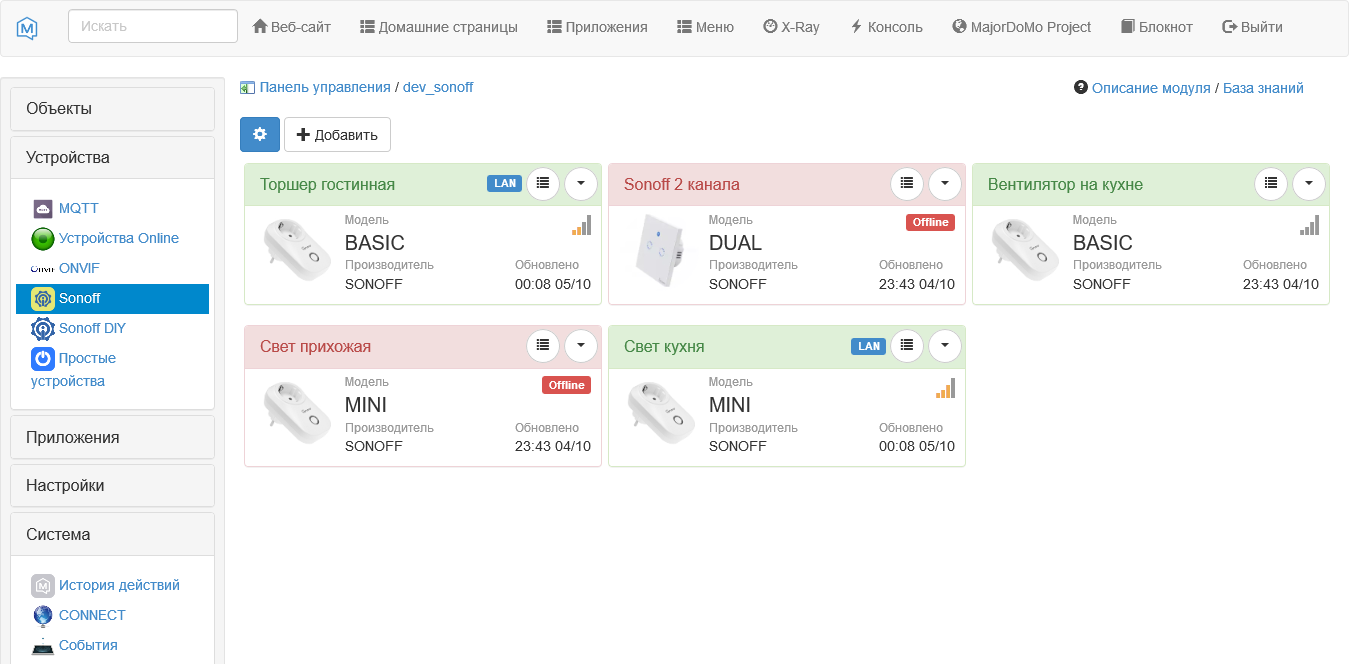
Task: Expand the dropdown on Свет прихожая card
Action: point(581,345)
